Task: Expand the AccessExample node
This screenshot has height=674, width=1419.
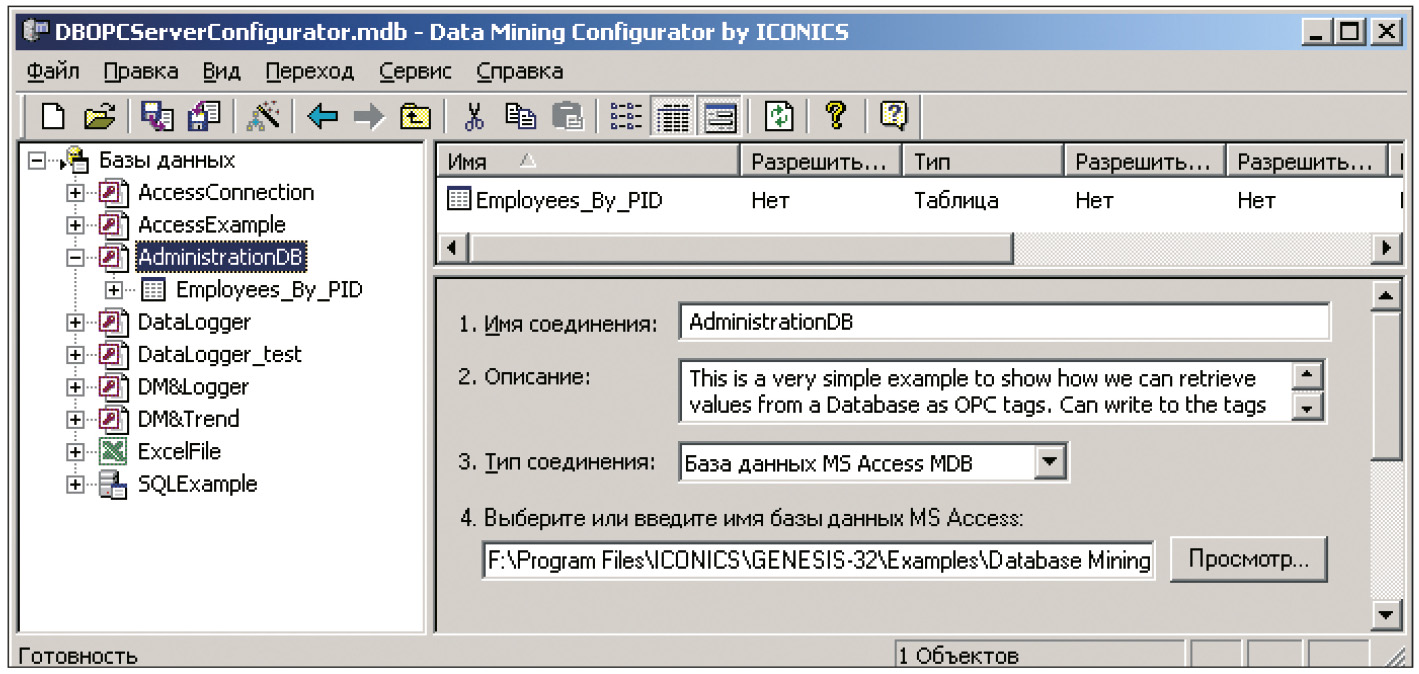Action: click(74, 225)
